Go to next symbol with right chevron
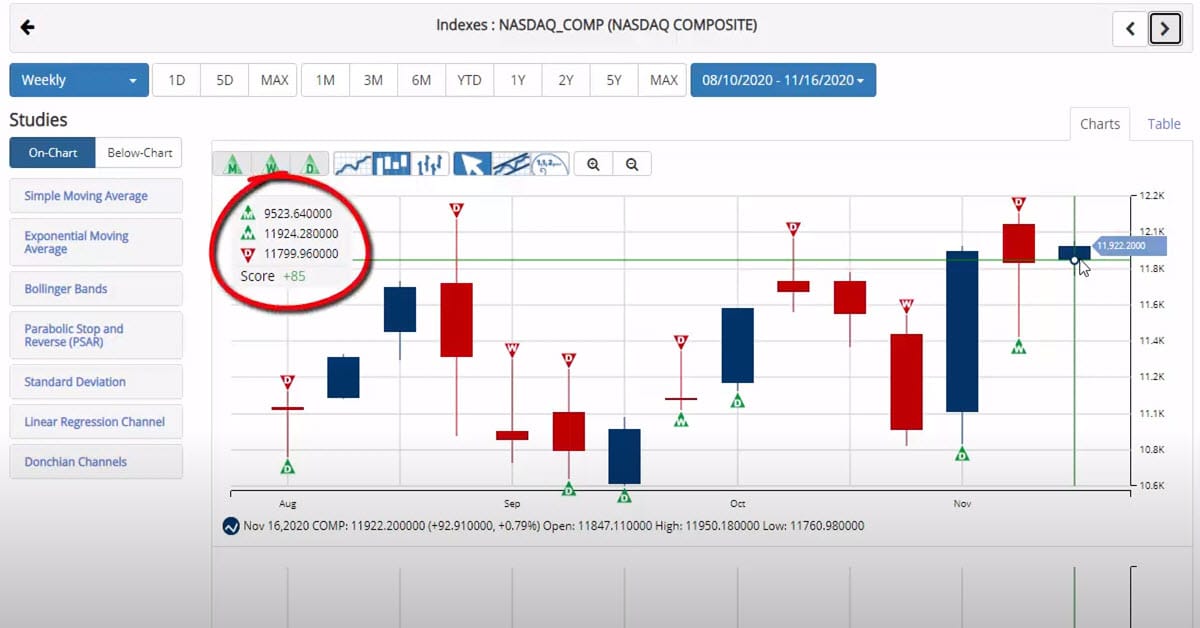Screen dimensions: 1200x628 click(x=1165, y=29)
